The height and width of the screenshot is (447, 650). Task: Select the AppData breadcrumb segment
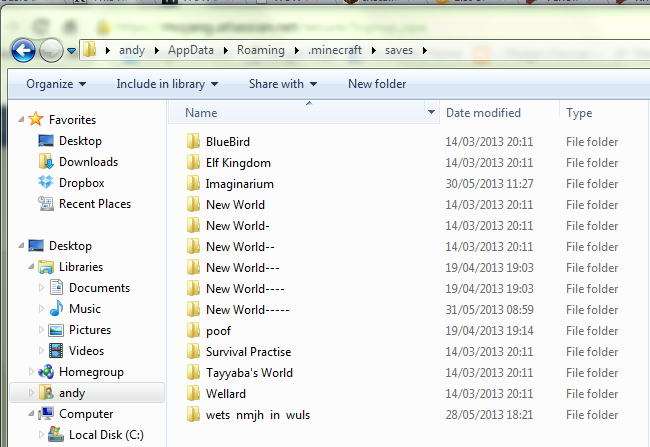pyautogui.click(x=191, y=50)
